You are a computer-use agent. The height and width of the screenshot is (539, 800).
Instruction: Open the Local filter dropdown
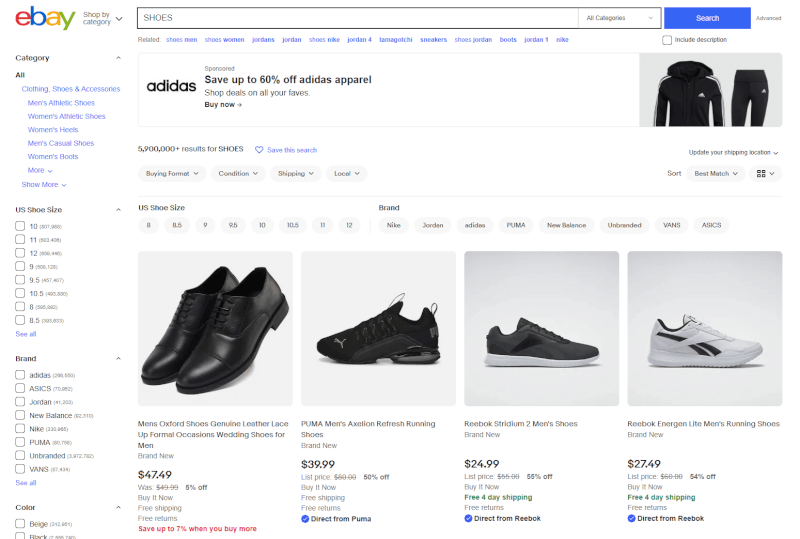pos(346,174)
